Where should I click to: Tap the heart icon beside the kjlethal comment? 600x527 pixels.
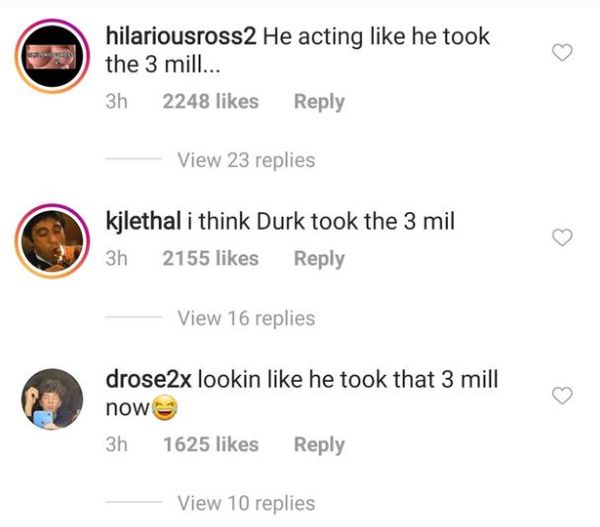pos(562,237)
